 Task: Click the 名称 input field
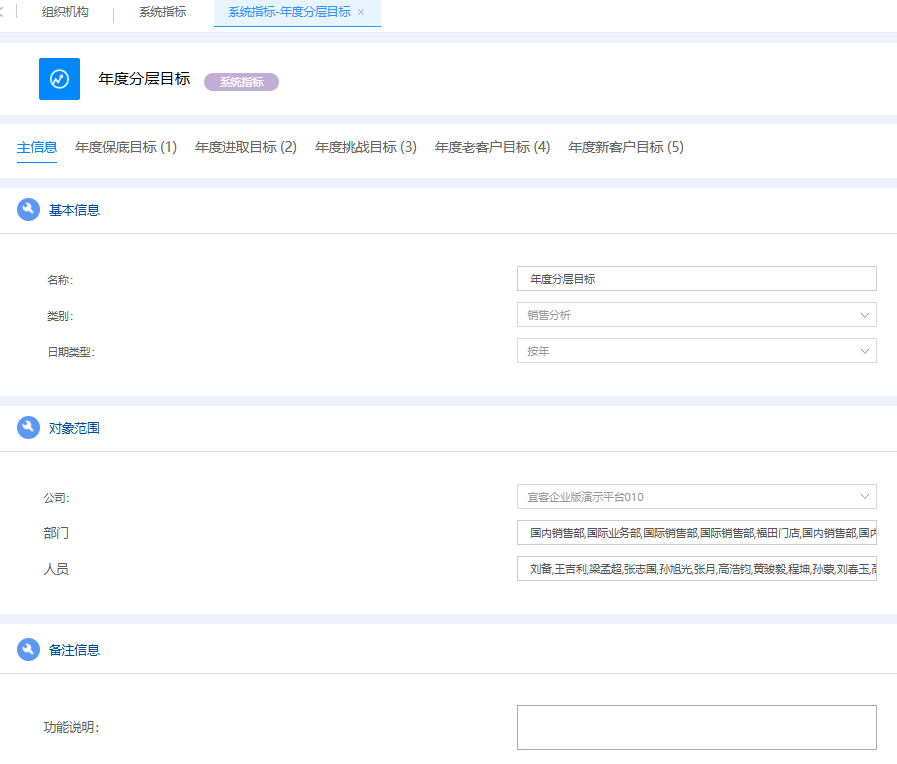click(697, 279)
